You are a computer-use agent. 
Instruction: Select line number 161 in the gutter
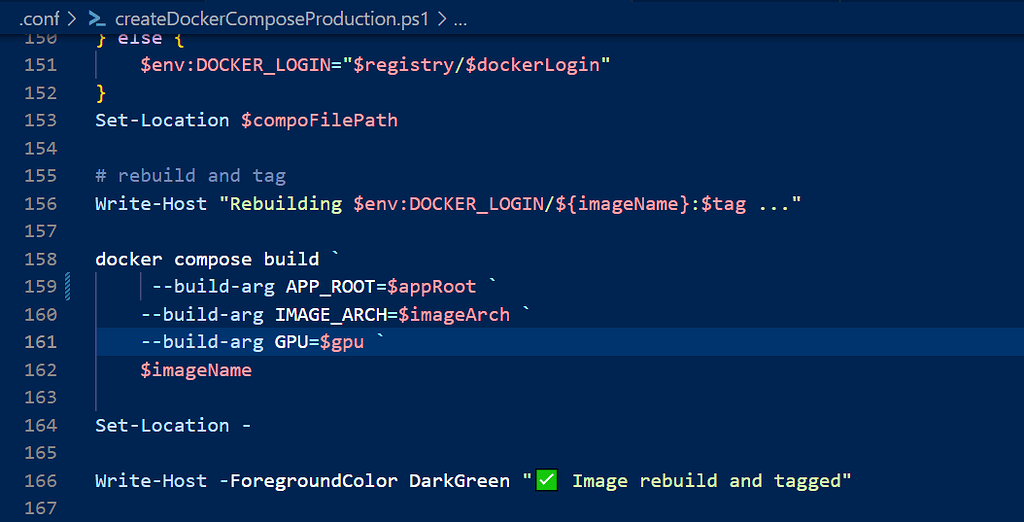[x=40, y=342]
